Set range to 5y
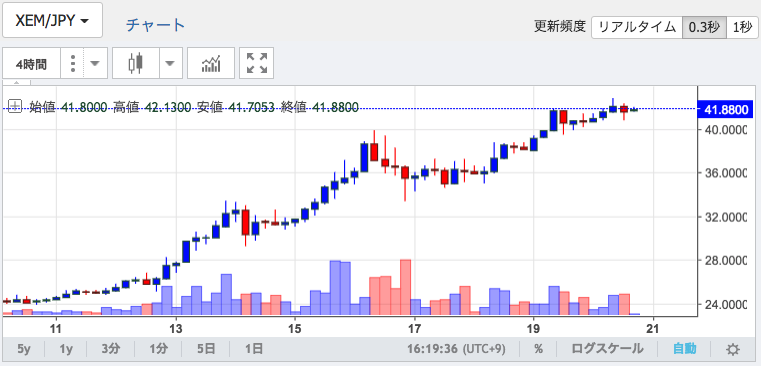This screenshot has height=366, width=761. click(x=24, y=349)
